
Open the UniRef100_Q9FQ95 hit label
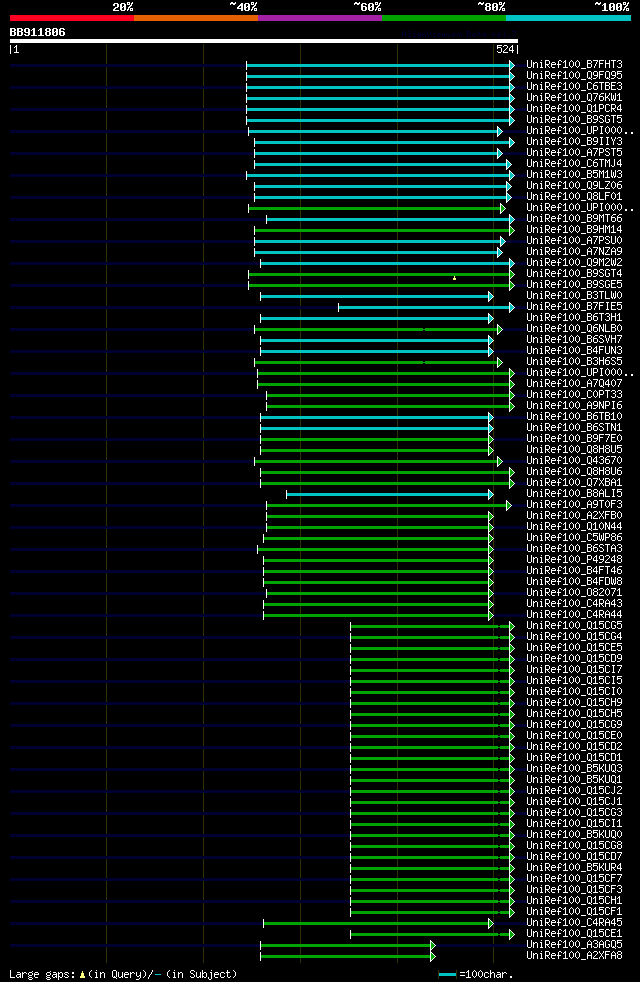pyautogui.click(x=574, y=76)
